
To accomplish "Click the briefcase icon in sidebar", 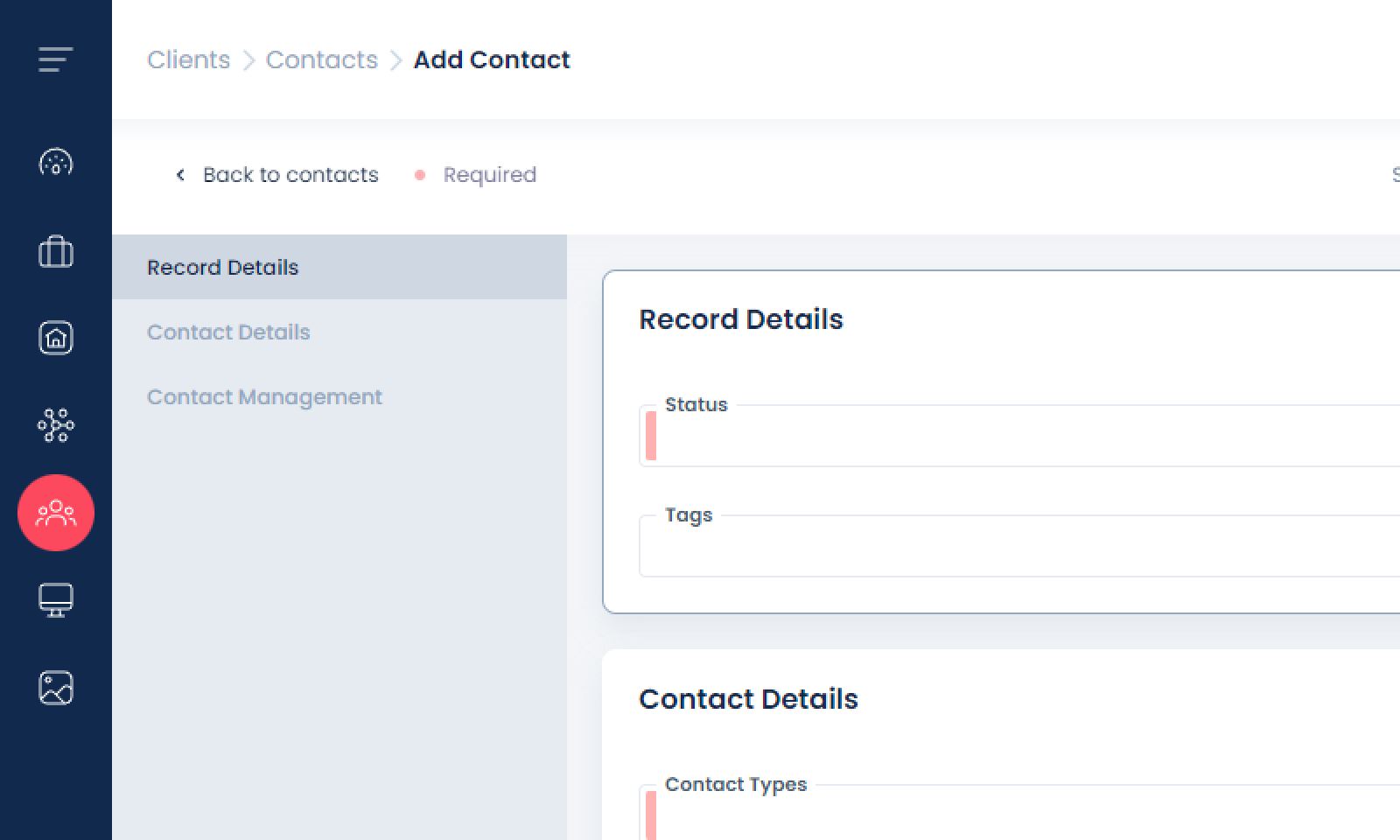I will pyautogui.click(x=55, y=252).
